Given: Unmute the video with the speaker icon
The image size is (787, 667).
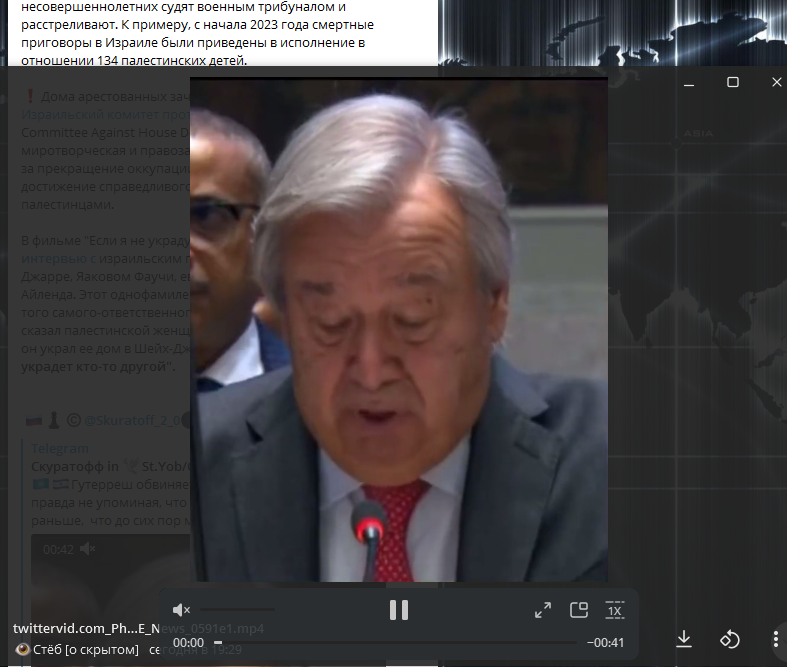Looking at the screenshot, I should click(x=181, y=610).
